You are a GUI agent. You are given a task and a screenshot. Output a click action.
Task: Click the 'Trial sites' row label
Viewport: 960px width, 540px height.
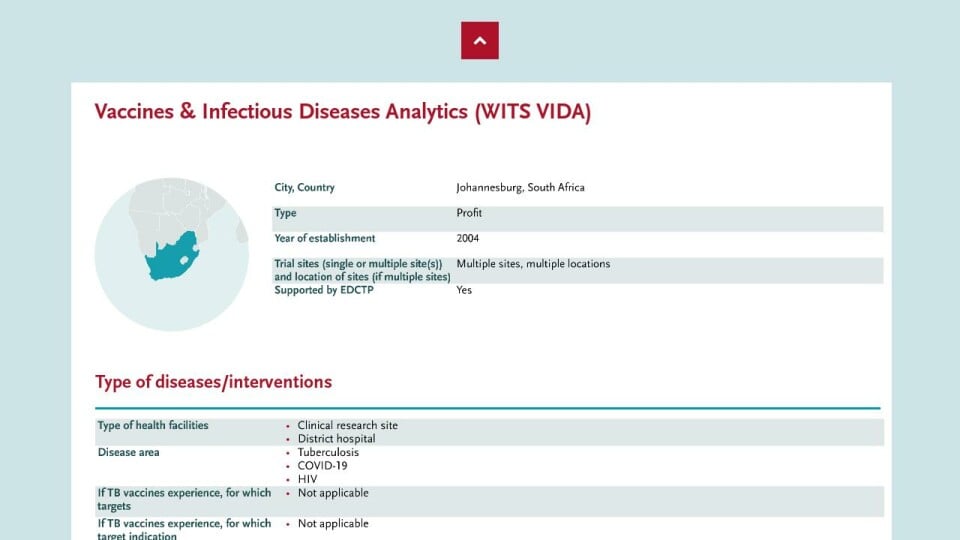pyautogui.click(x=362, y=270)
